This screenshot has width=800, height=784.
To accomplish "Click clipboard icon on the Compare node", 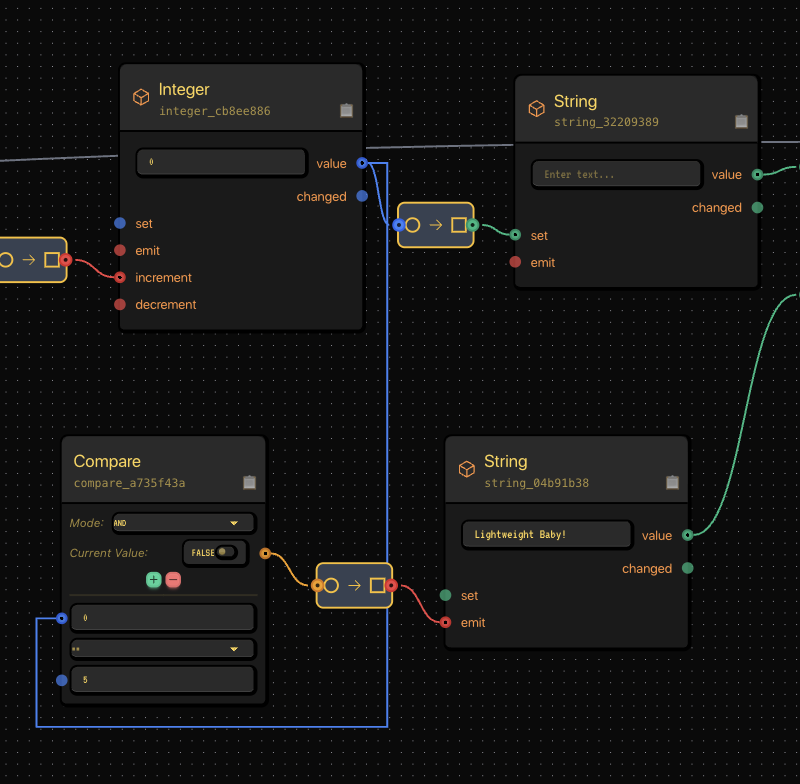I will tap(249, 482).
